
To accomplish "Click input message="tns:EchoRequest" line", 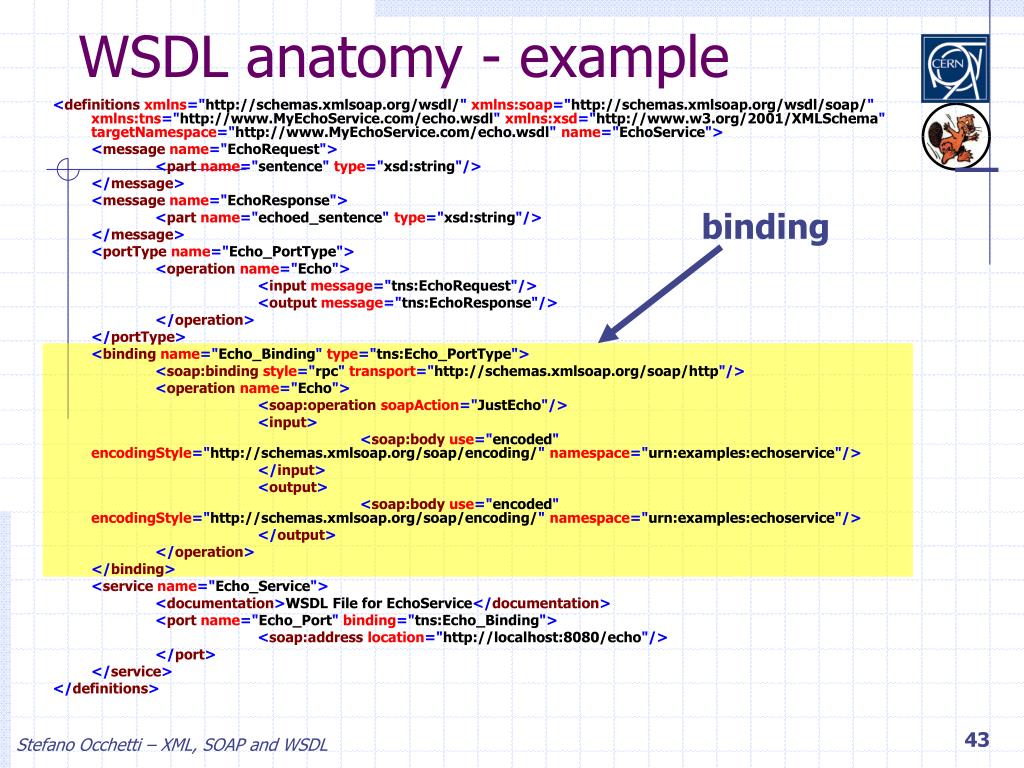I will [x=397, y=286].
